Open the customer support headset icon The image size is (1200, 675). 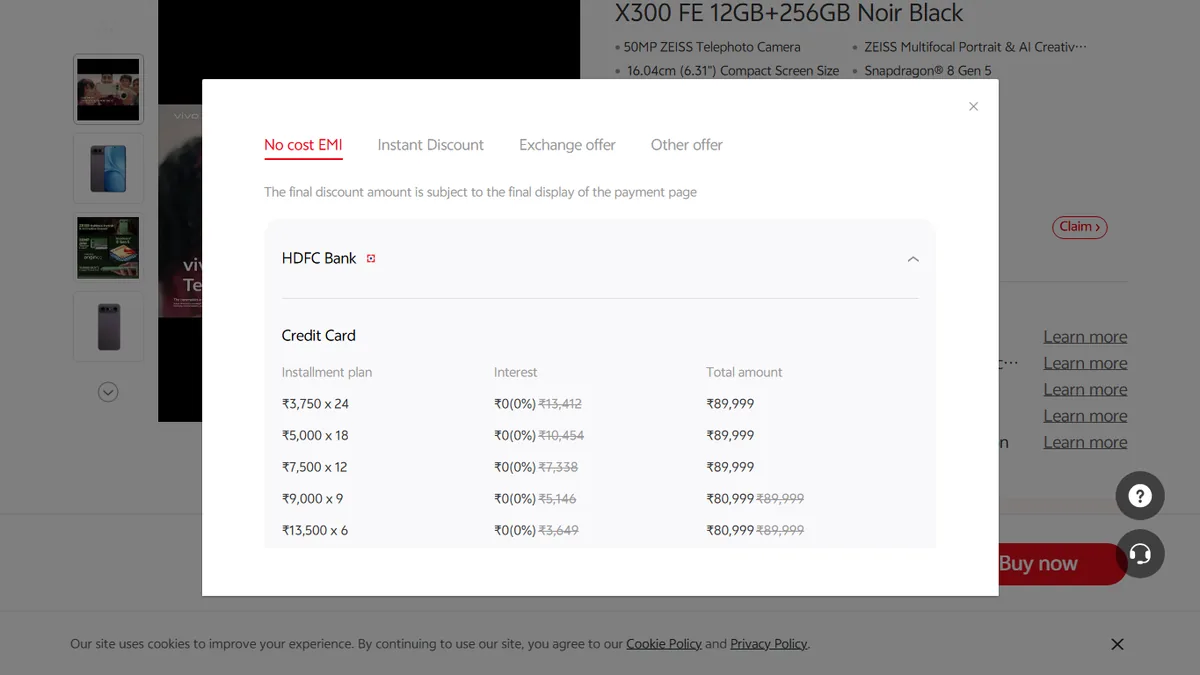1140,554
